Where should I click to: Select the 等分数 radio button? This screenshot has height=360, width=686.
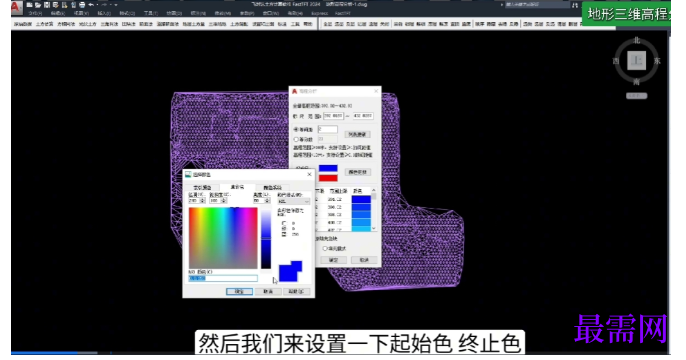(296, 140)
